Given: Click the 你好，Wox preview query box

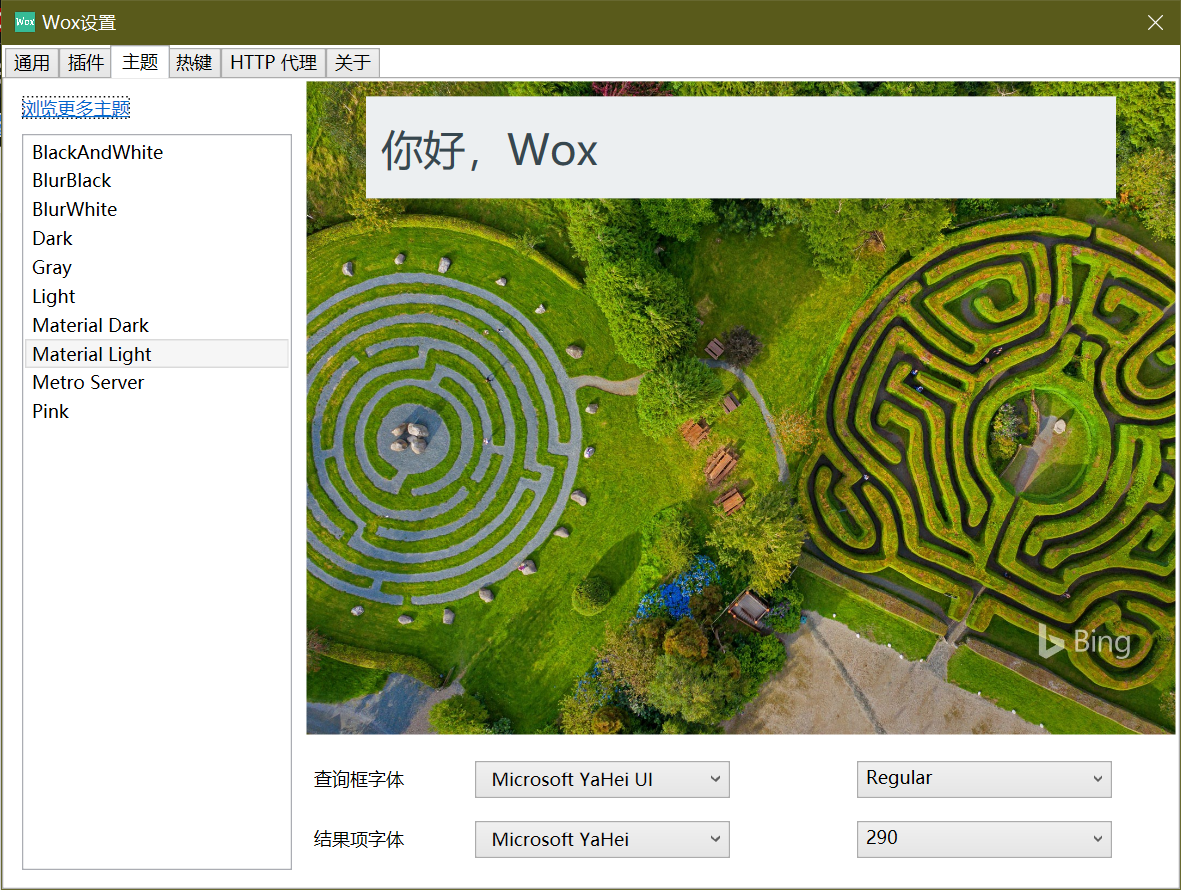Looking at the screenshot, I should (x=740, y=148).
